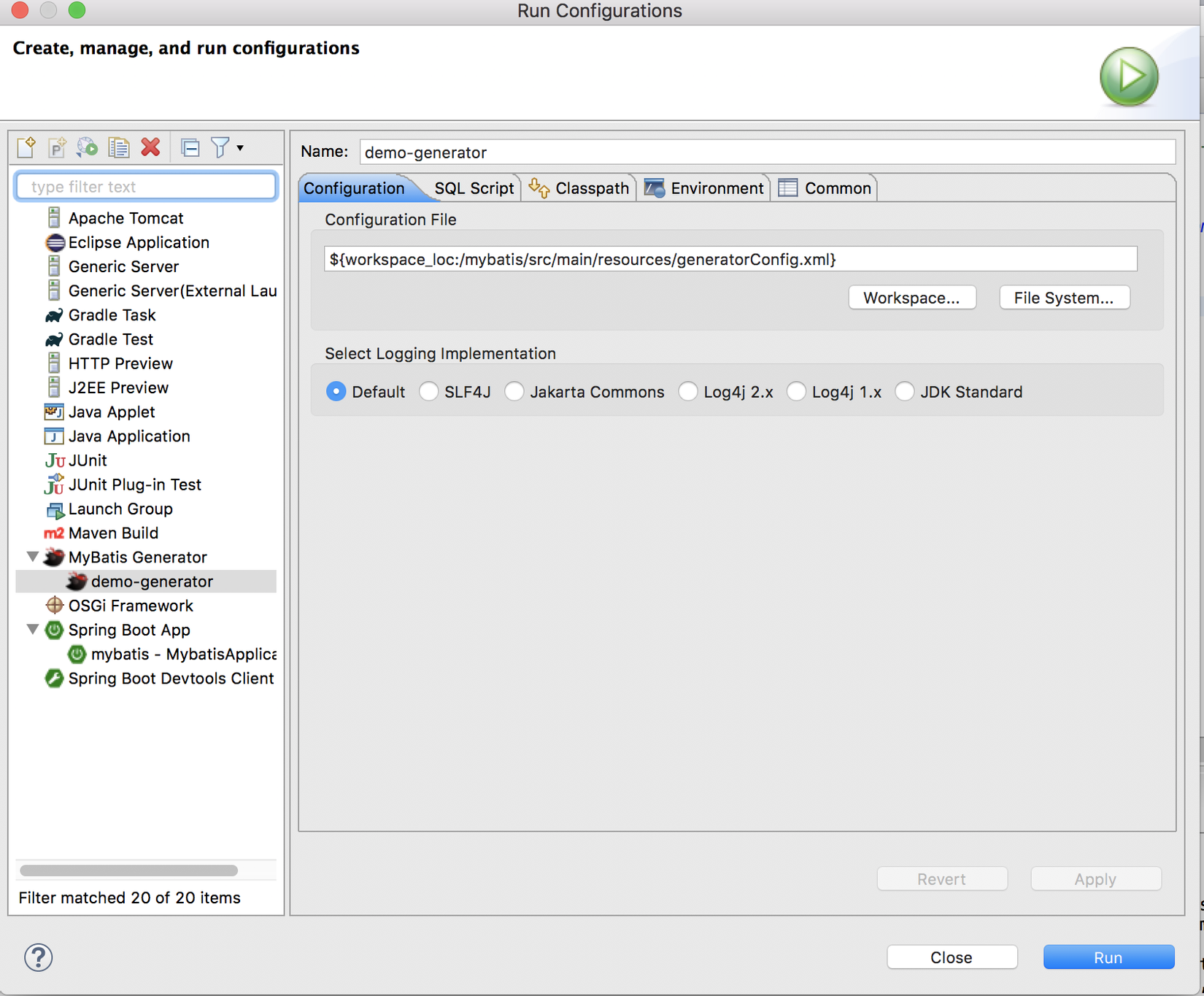Click the Gradle Test elephant icon

[x=54, y=339]
